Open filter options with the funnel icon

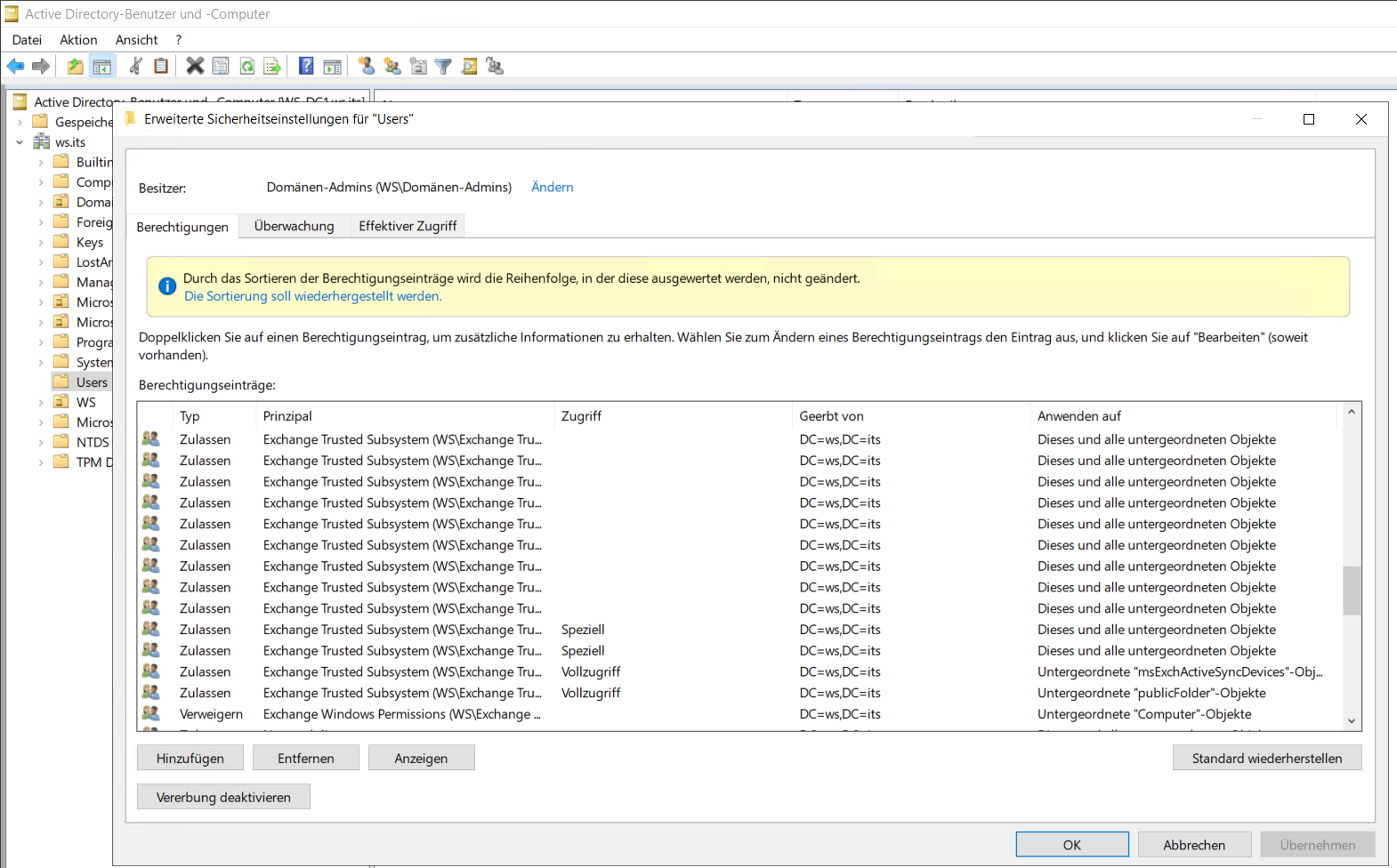coord(443,66)
